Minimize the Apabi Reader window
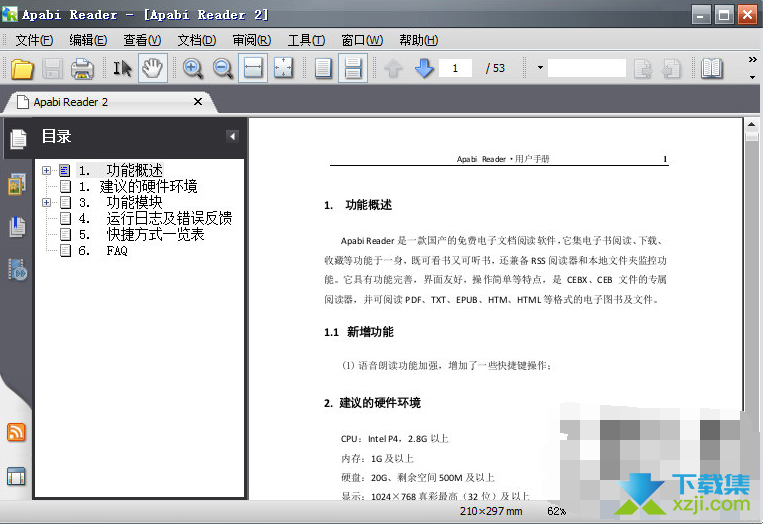 [701, 15]
